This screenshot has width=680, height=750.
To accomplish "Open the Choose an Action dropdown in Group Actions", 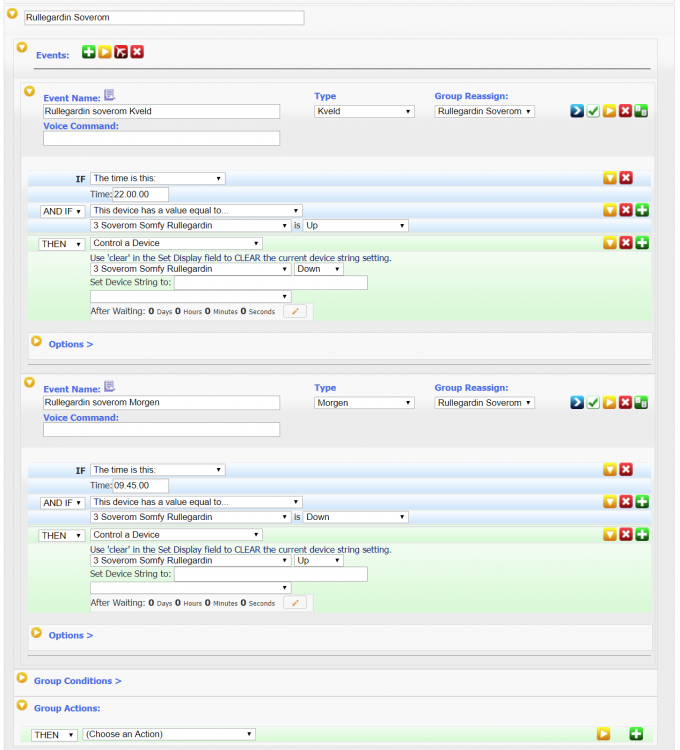I will click(169, 734).
